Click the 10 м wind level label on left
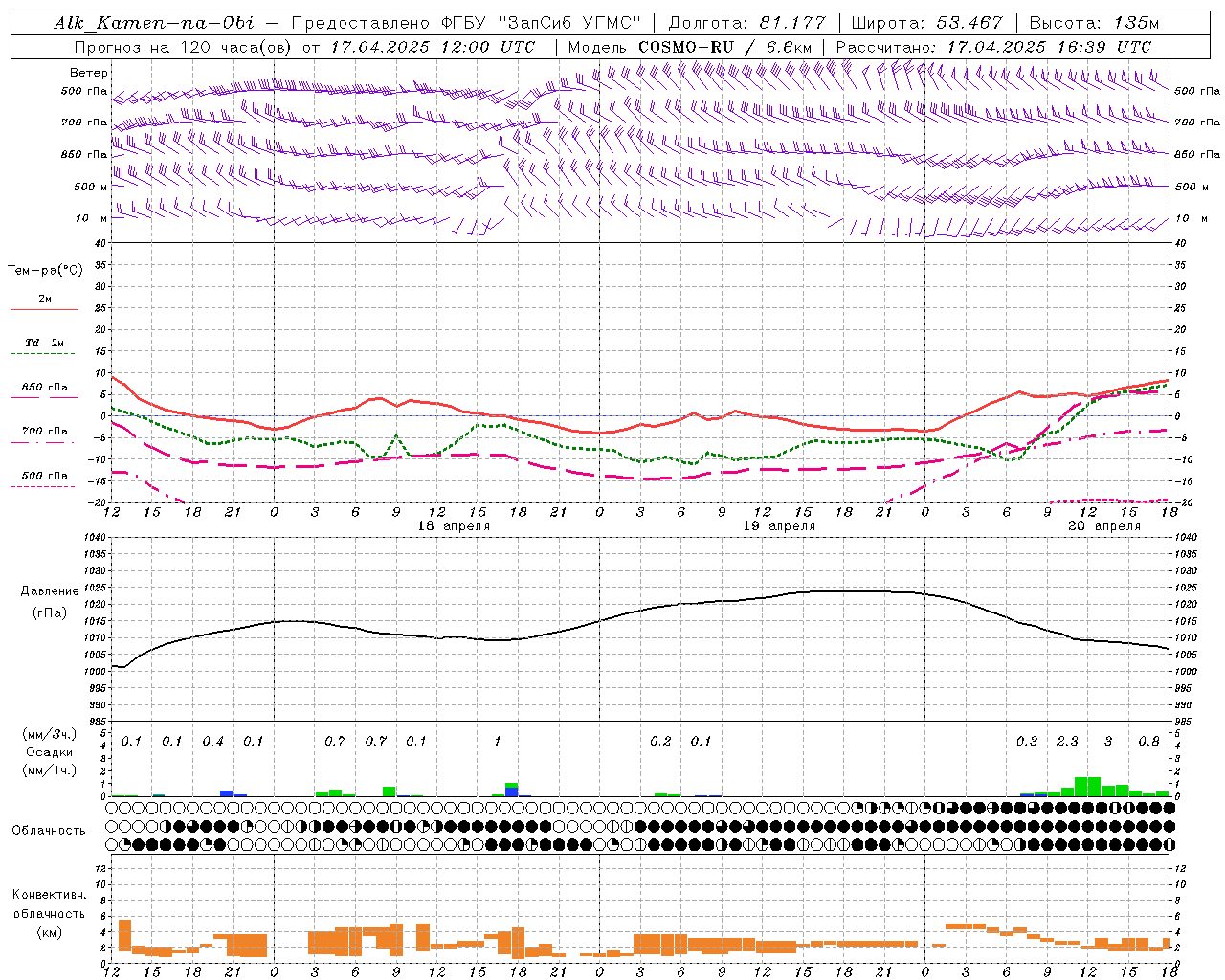 tap(92, 219)
